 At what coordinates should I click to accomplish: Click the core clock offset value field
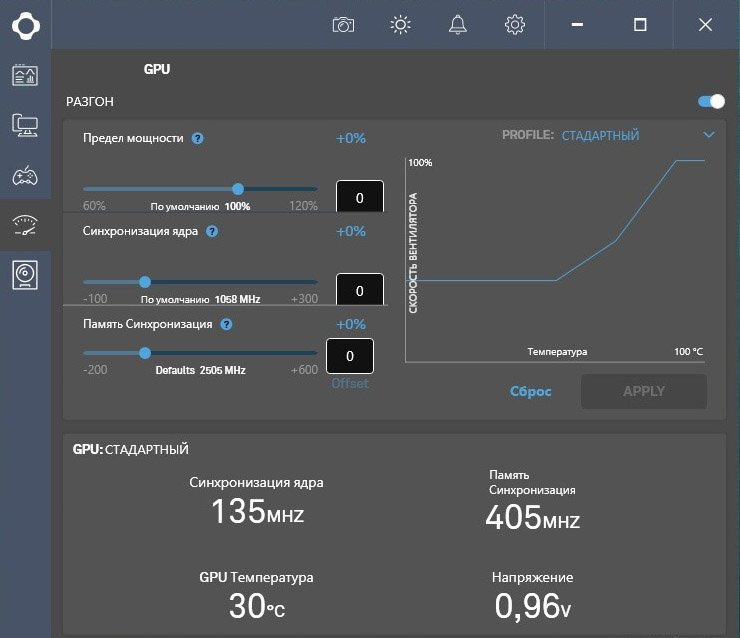pyautogui.click(x=360, y=290)
